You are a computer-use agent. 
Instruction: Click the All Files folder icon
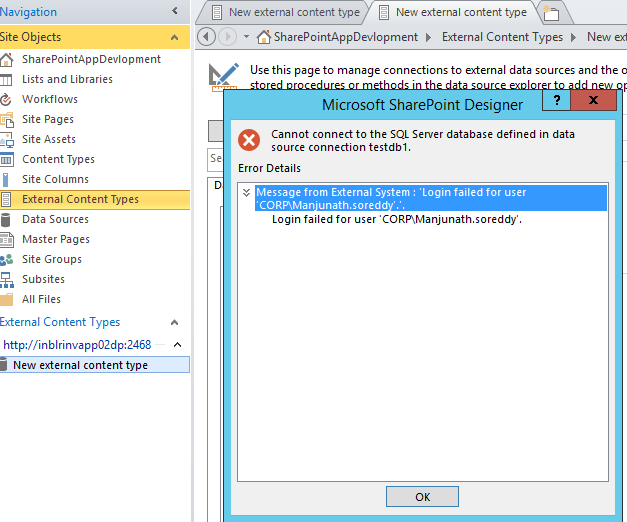pos(6,299)
